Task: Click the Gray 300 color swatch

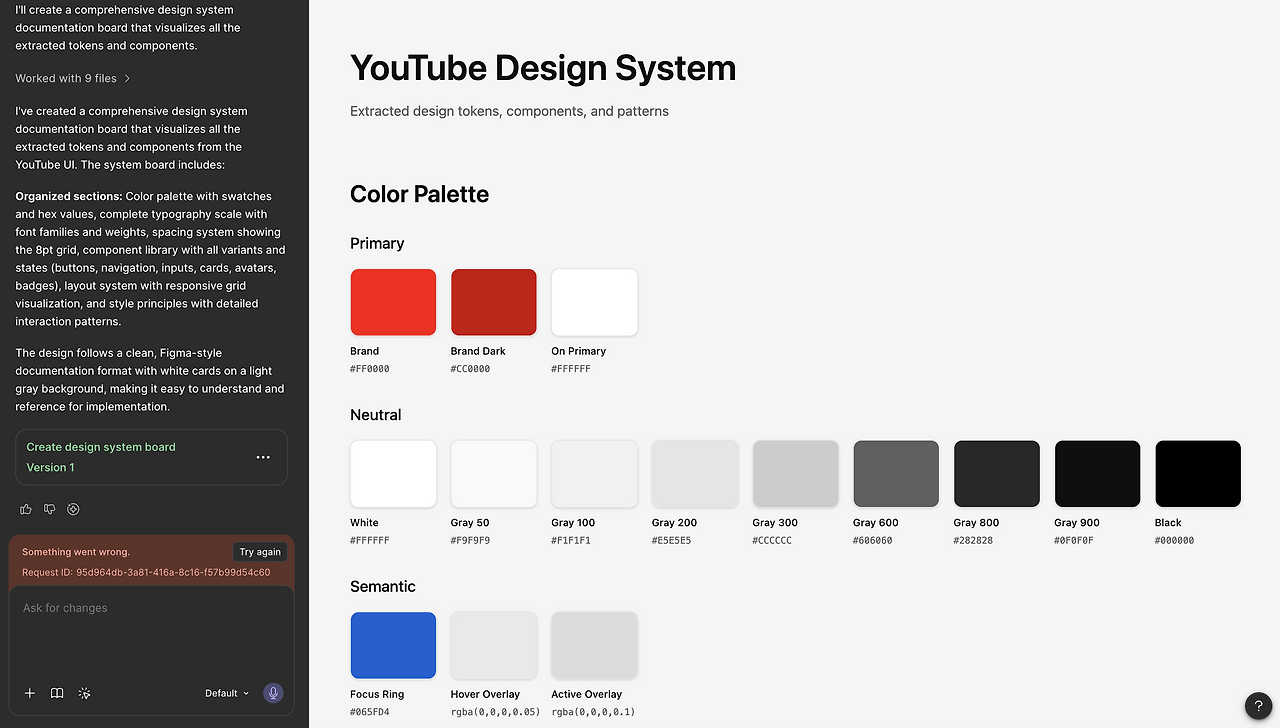Action: point(796,474)
